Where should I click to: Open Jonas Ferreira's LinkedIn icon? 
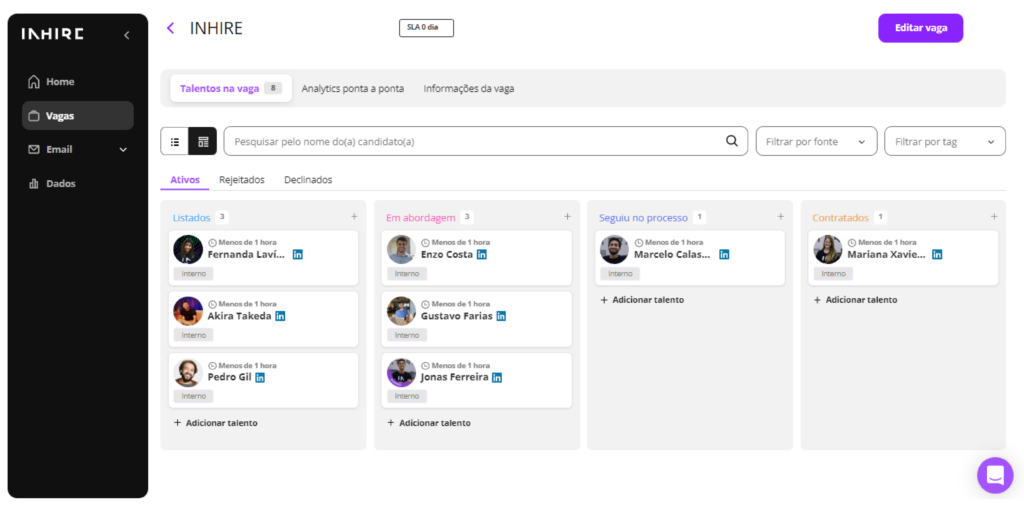click(x=497, y=378)
